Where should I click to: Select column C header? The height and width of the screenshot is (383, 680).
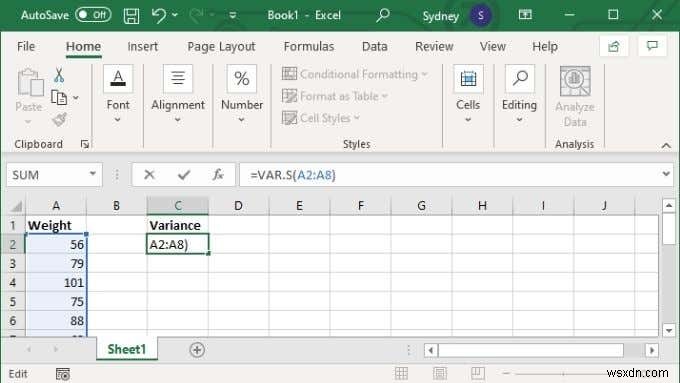click(178, 206)
